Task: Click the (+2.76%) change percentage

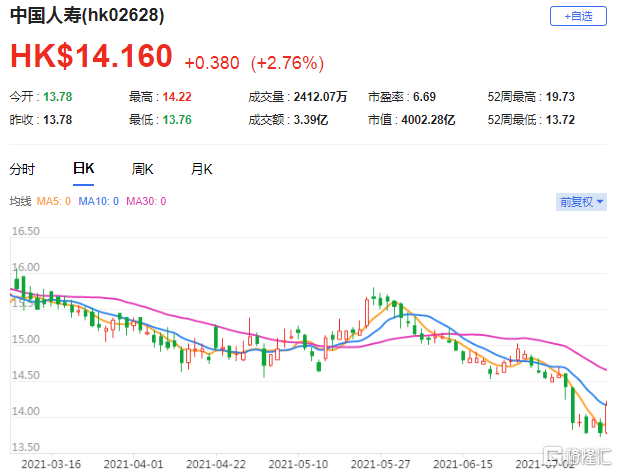Action: pos(287,63)
